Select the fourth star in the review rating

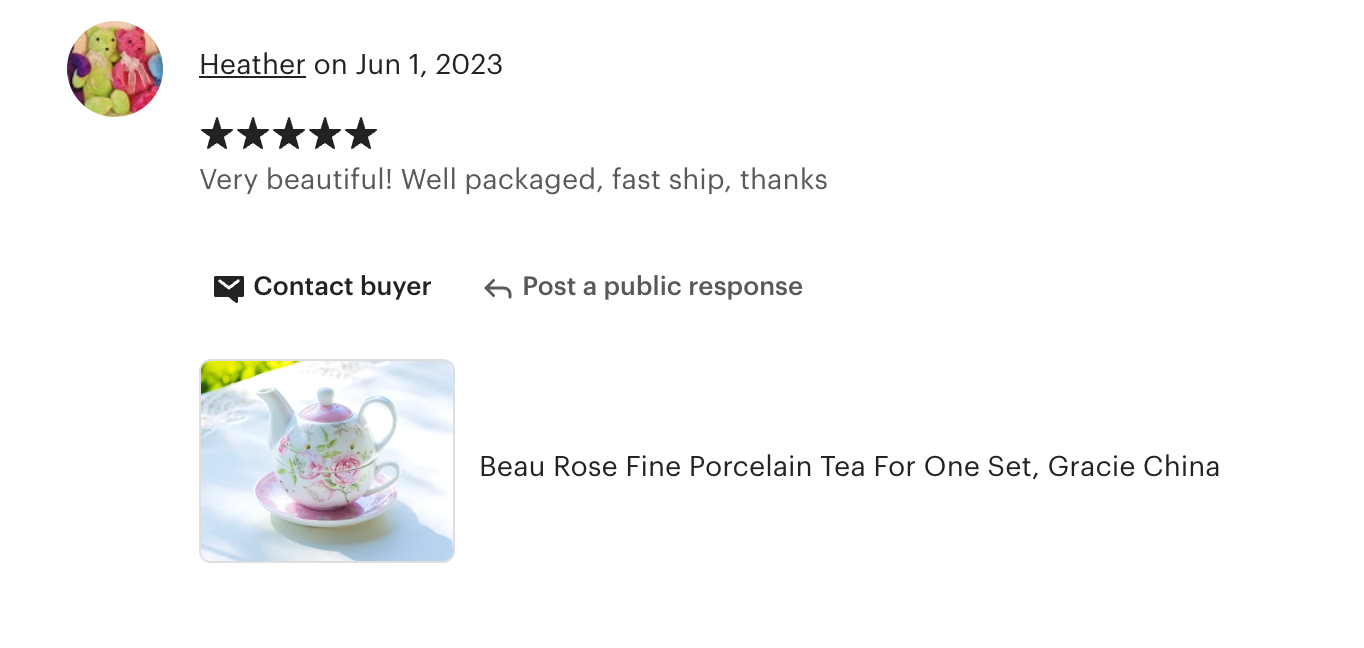click(x=327, y=133)
